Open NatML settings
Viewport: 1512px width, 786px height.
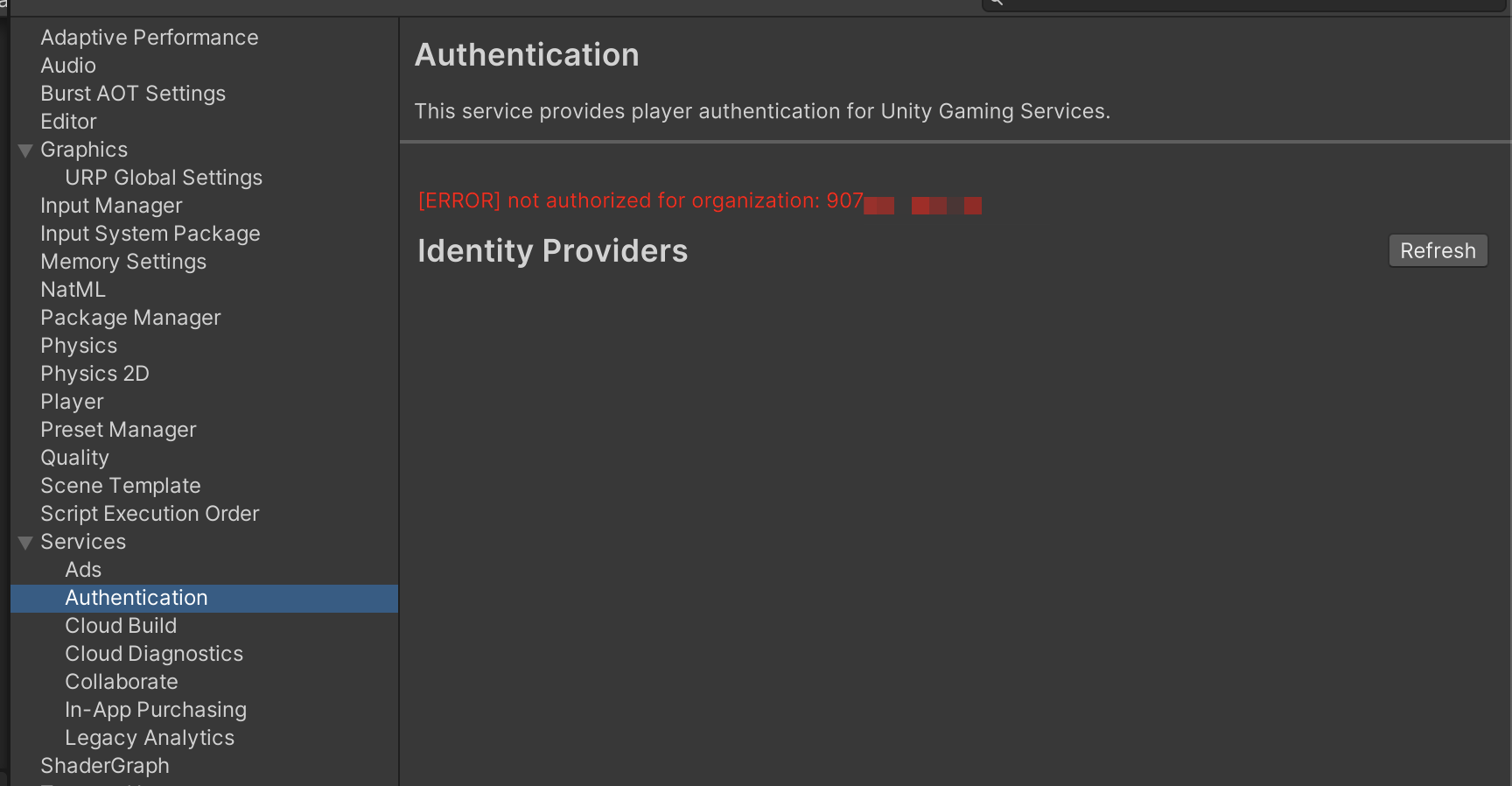[73, 290]
